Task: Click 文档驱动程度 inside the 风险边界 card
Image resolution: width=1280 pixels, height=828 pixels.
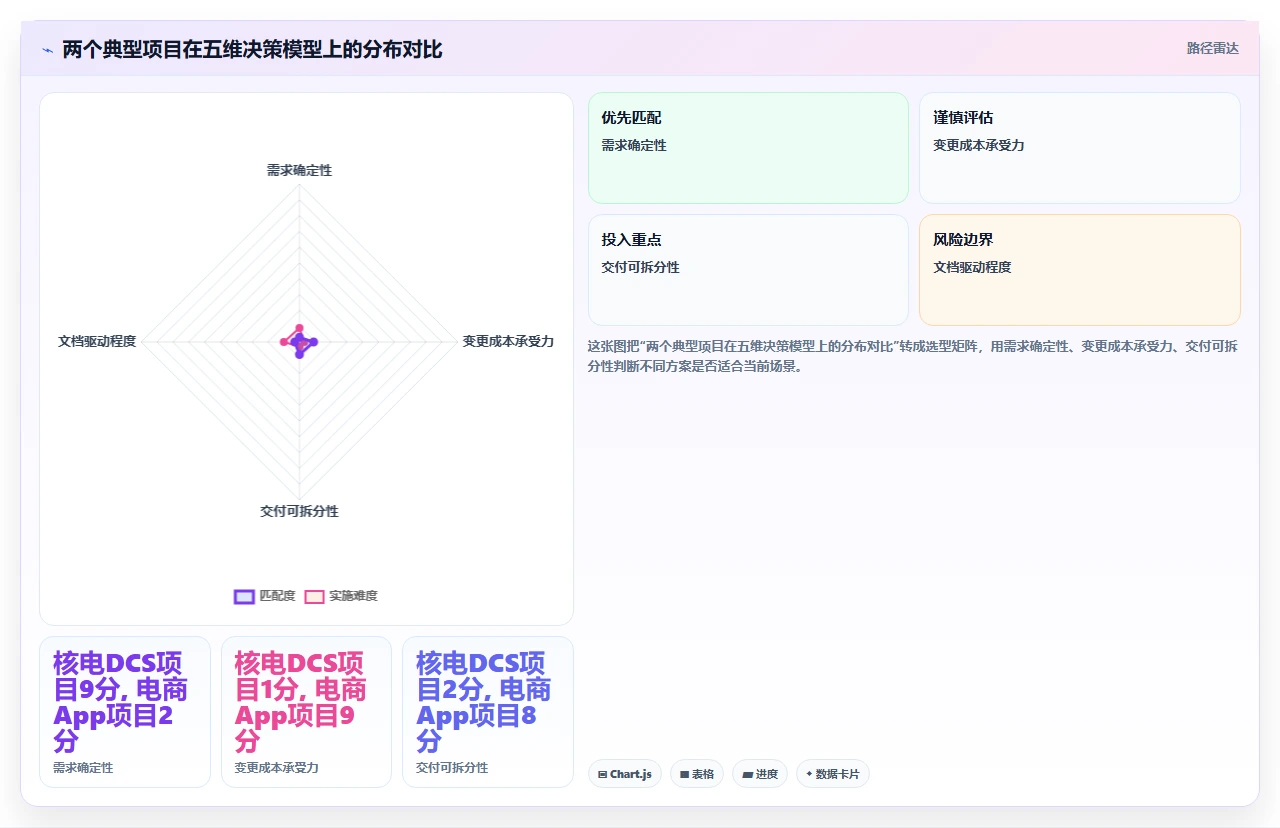Action: [x=972, y=267]
